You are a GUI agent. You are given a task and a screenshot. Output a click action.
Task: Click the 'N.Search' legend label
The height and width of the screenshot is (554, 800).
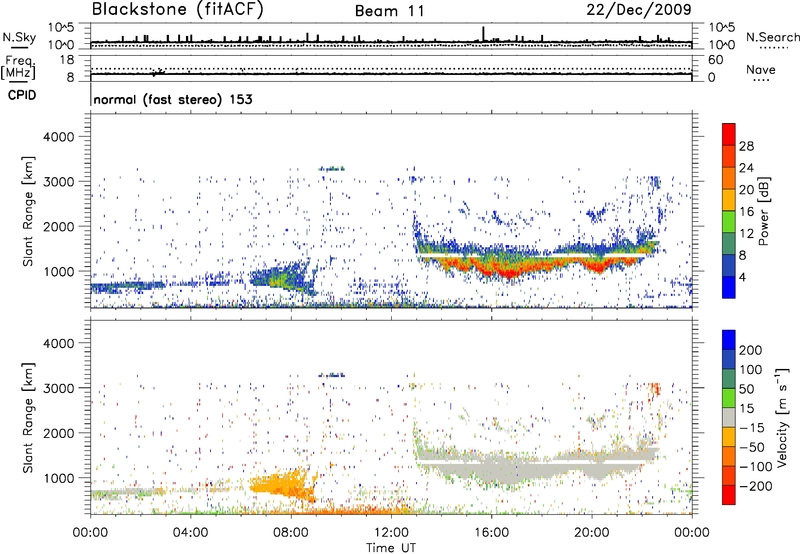(x=772, y=37)
